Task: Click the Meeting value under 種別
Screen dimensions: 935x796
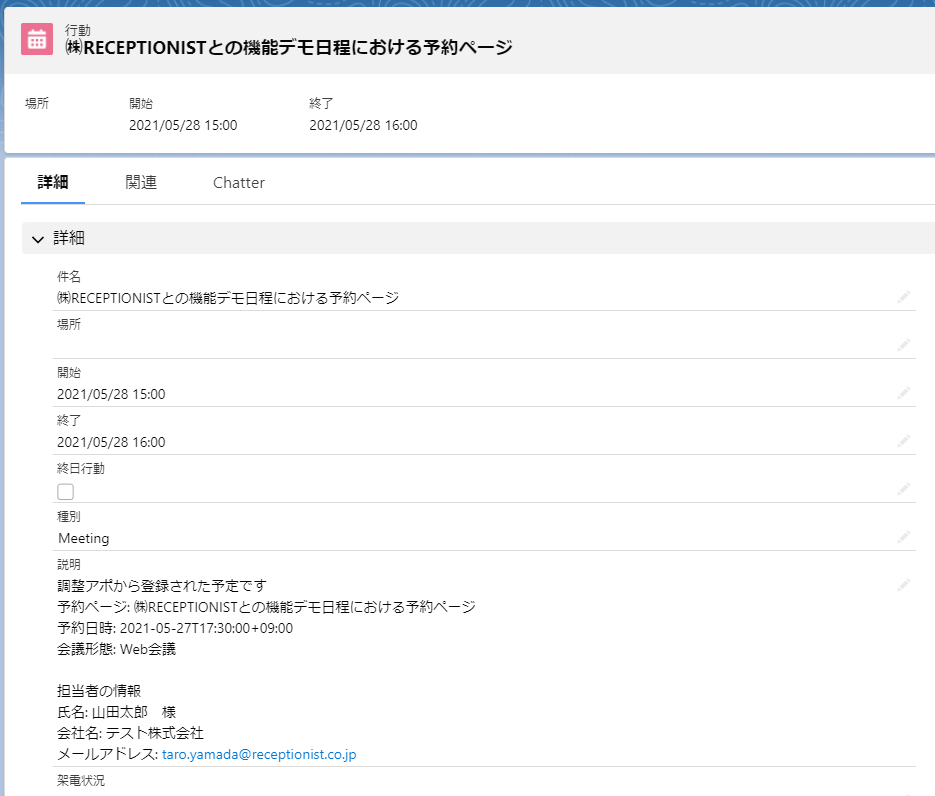Action: [84, 538]
